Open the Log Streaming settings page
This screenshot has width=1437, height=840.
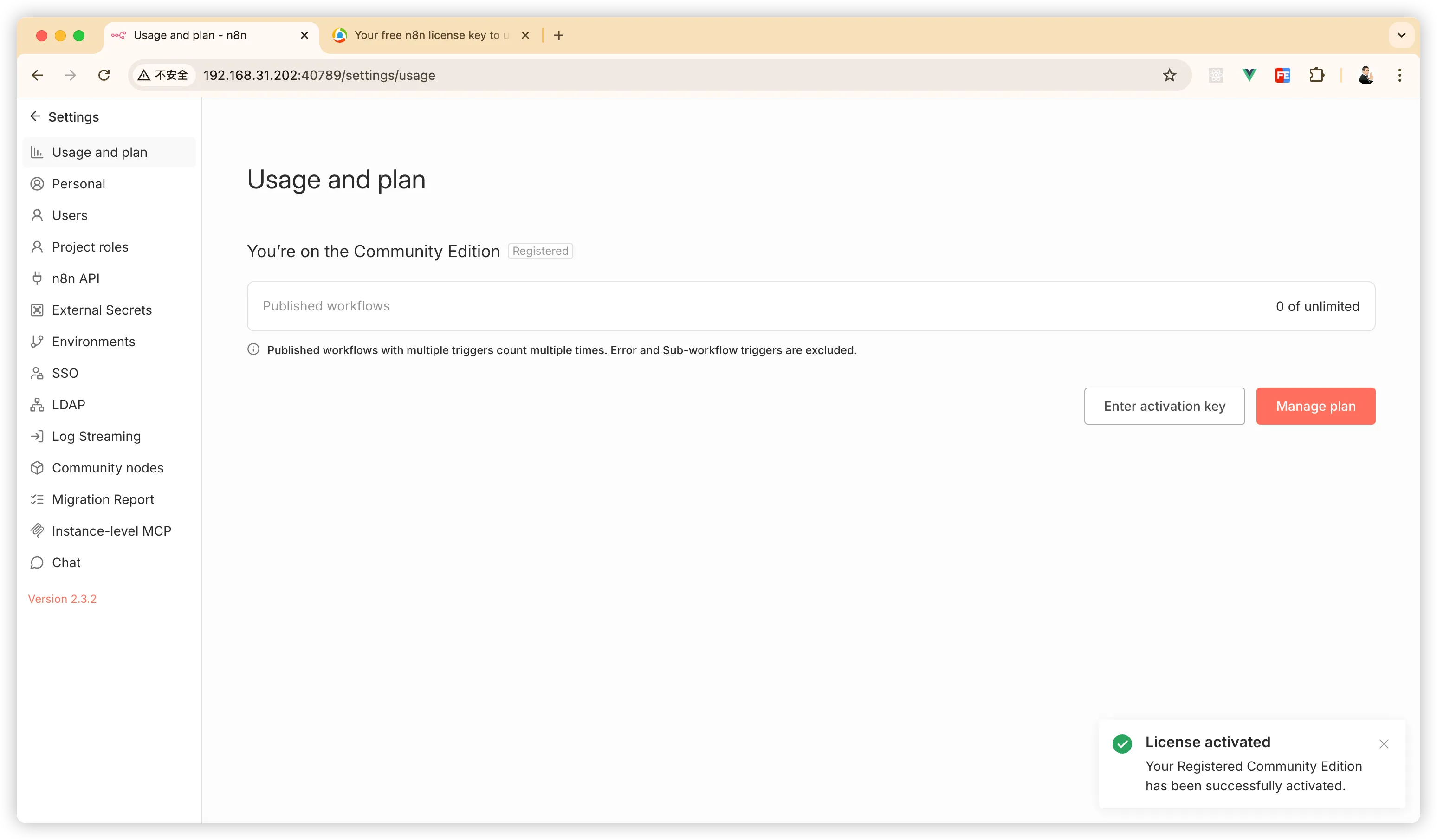109,436
